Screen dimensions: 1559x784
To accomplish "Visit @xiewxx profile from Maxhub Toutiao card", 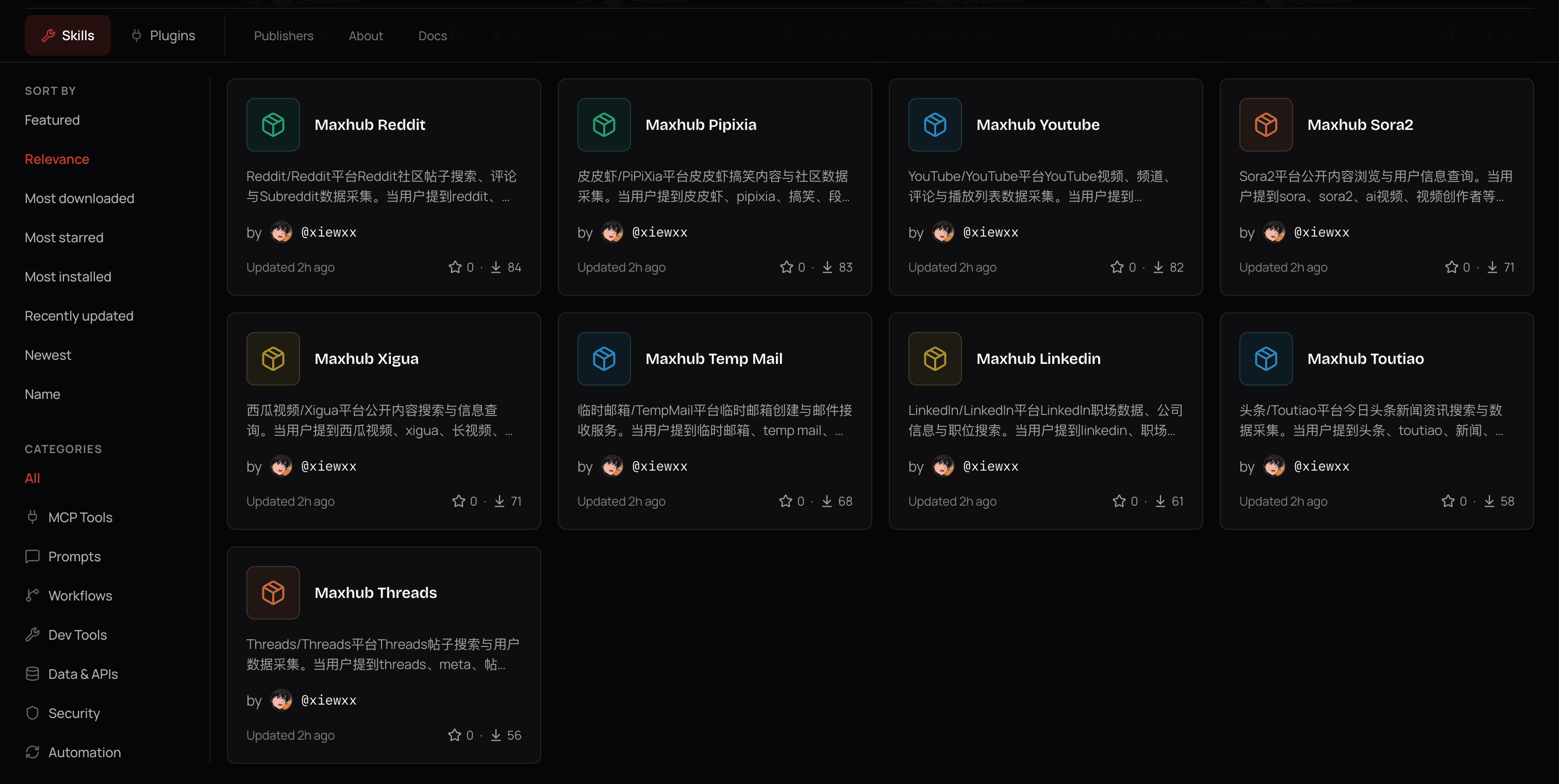I will point(1322,466).
